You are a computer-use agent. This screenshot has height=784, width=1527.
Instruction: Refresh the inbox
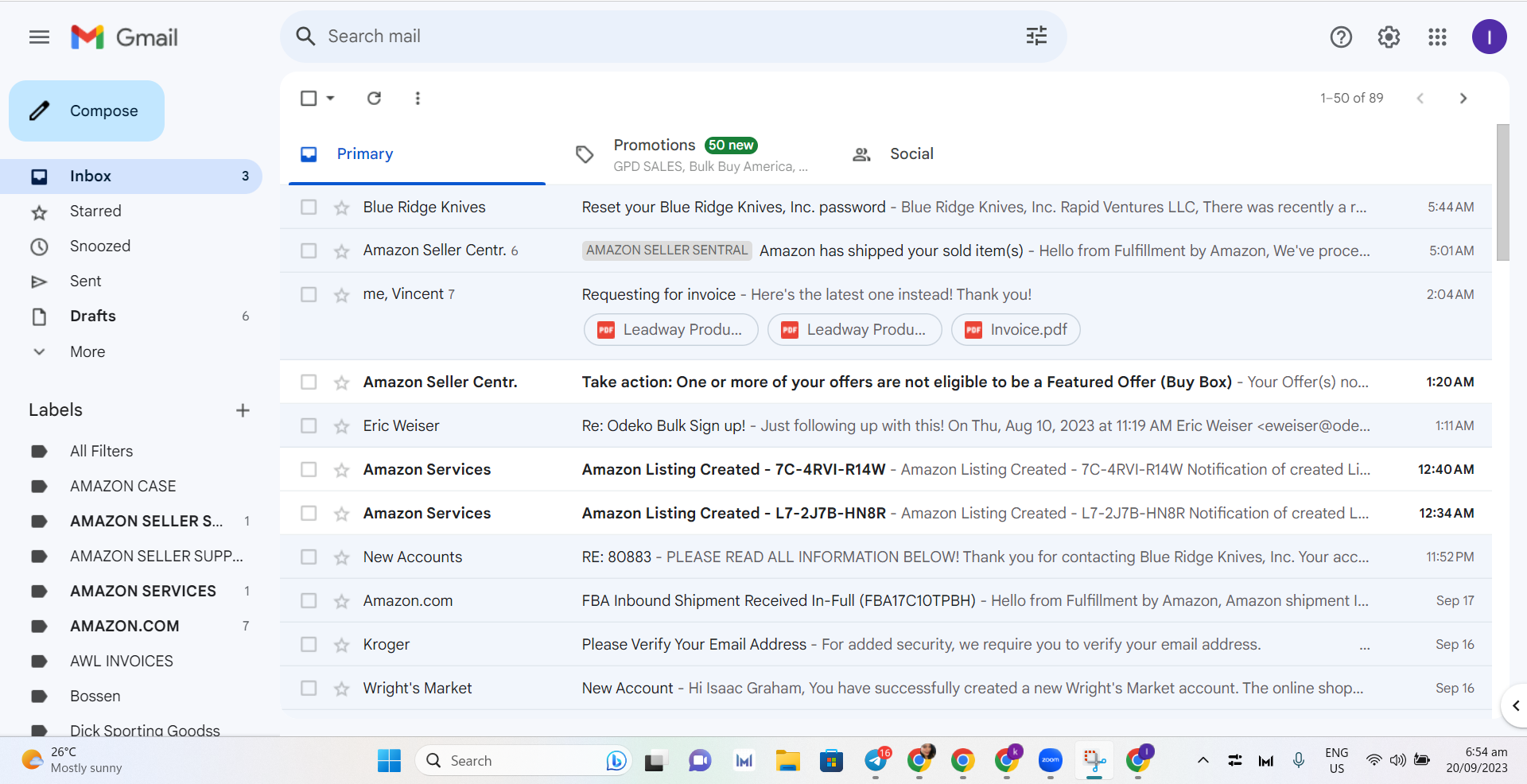click(x=374, y=98)
